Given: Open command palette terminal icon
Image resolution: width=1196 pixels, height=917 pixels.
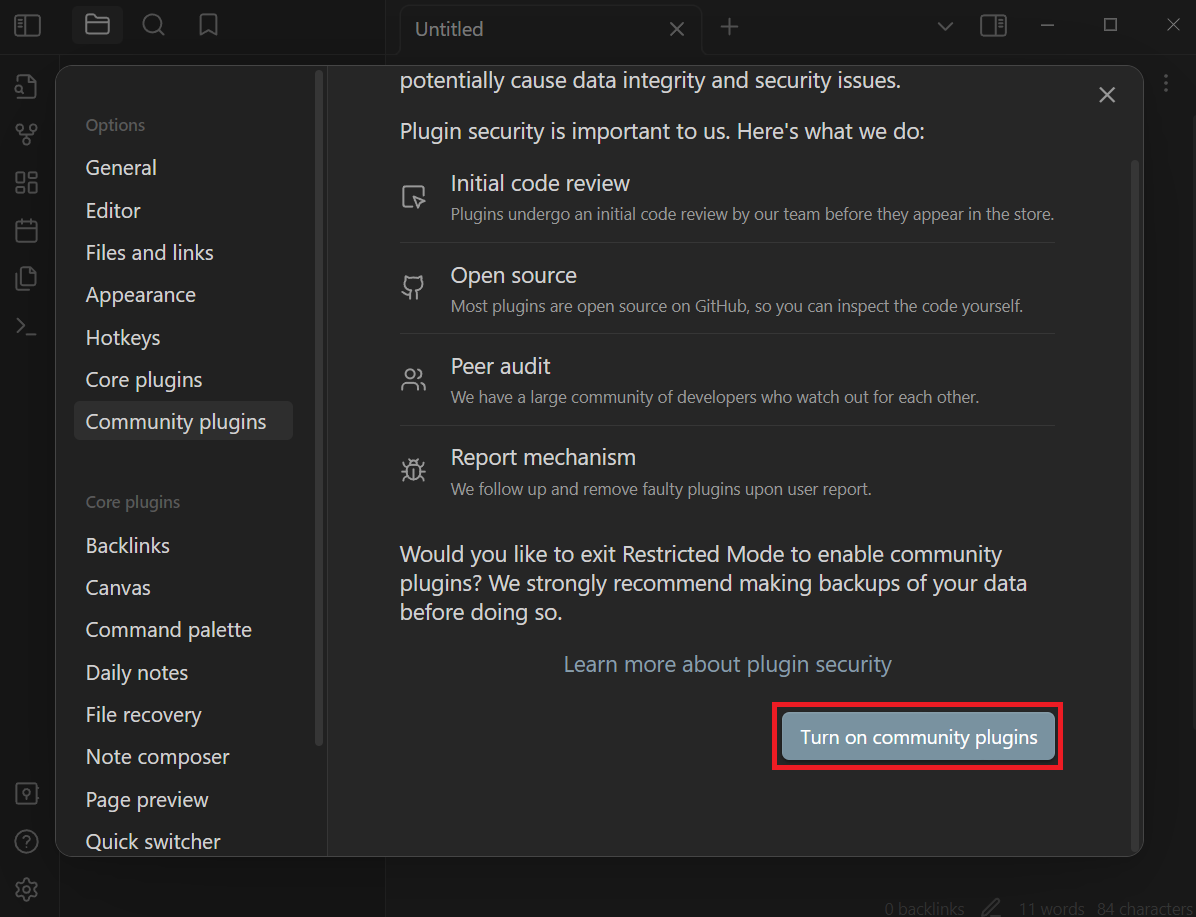Looking at the screenshot, I should 27,327.
